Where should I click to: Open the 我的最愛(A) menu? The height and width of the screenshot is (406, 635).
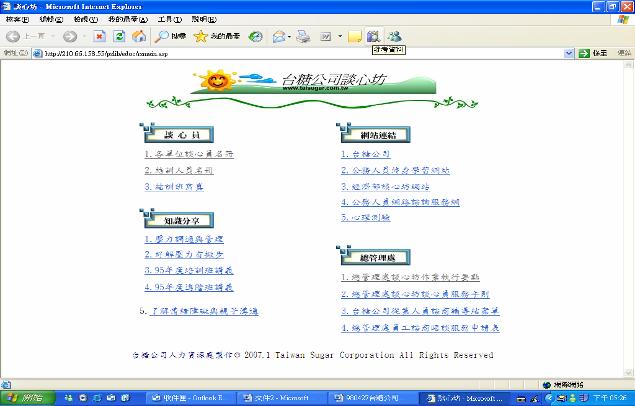(128, 19)
